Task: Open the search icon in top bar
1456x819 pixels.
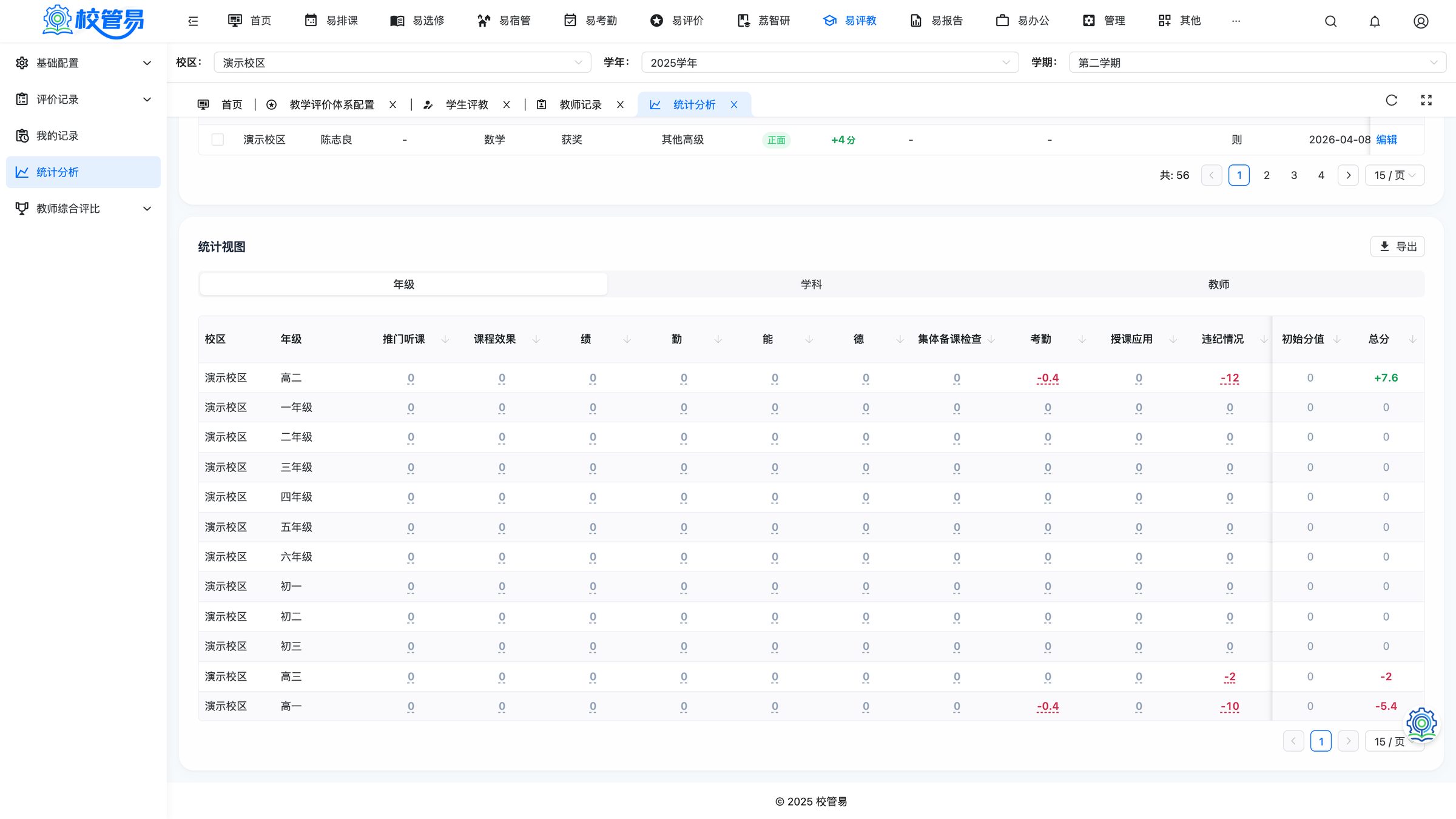Action: [x=1330, y=21]
